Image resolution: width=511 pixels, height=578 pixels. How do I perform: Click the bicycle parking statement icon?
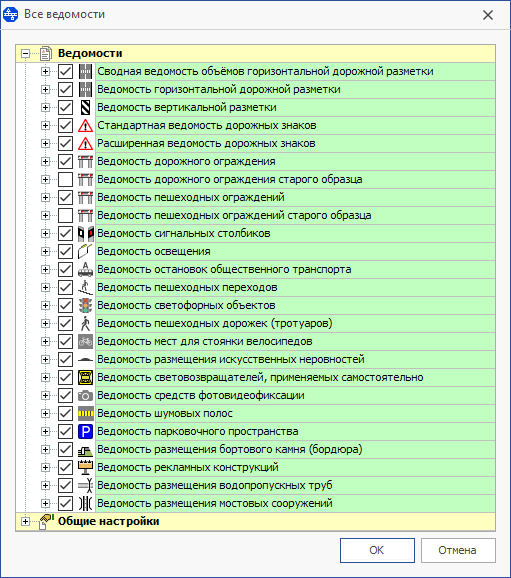coord(85,341)
